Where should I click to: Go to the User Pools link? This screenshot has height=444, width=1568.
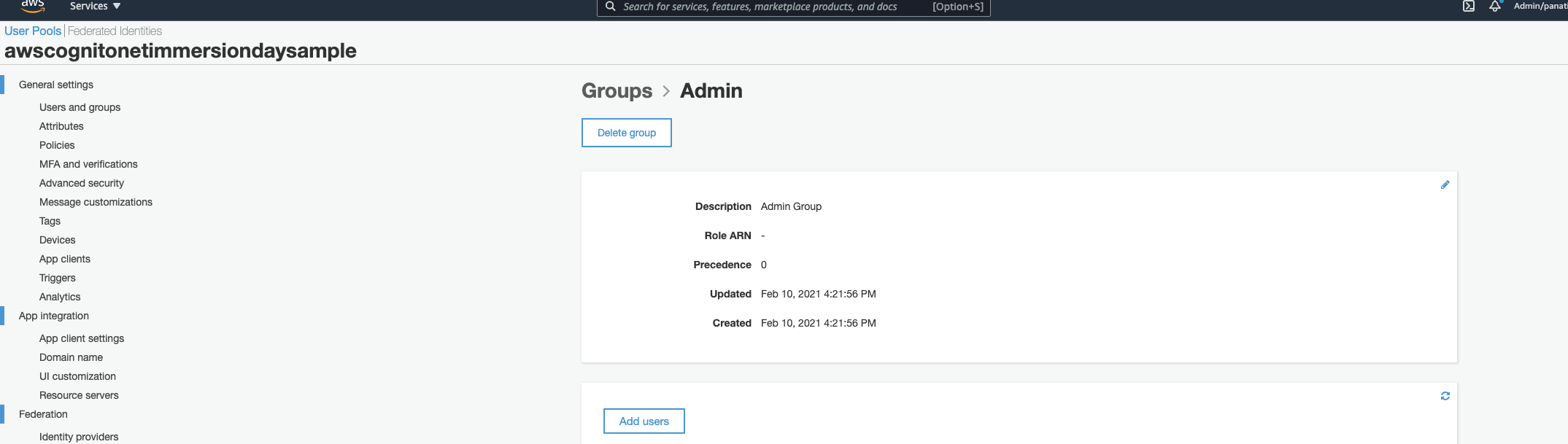(x=33, y=31)
